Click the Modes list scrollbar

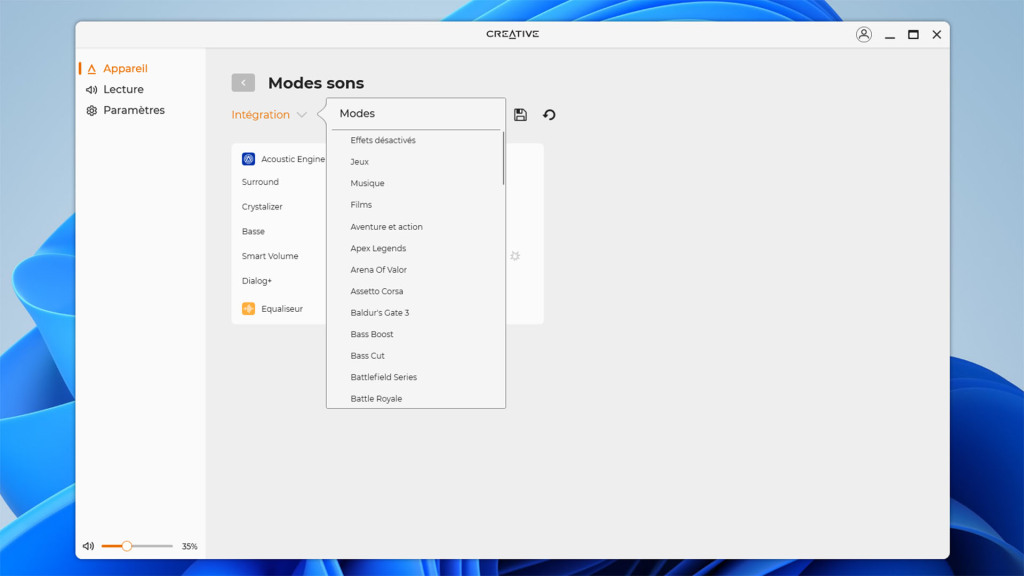coord(503,158)
